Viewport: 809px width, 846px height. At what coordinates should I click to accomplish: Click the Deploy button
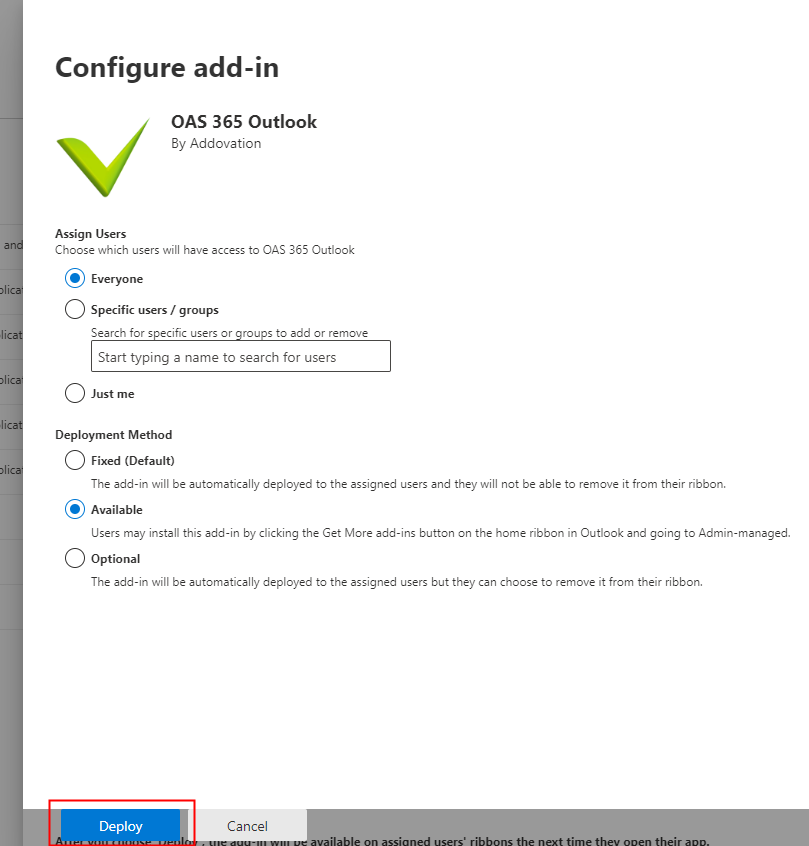point(120,825)
